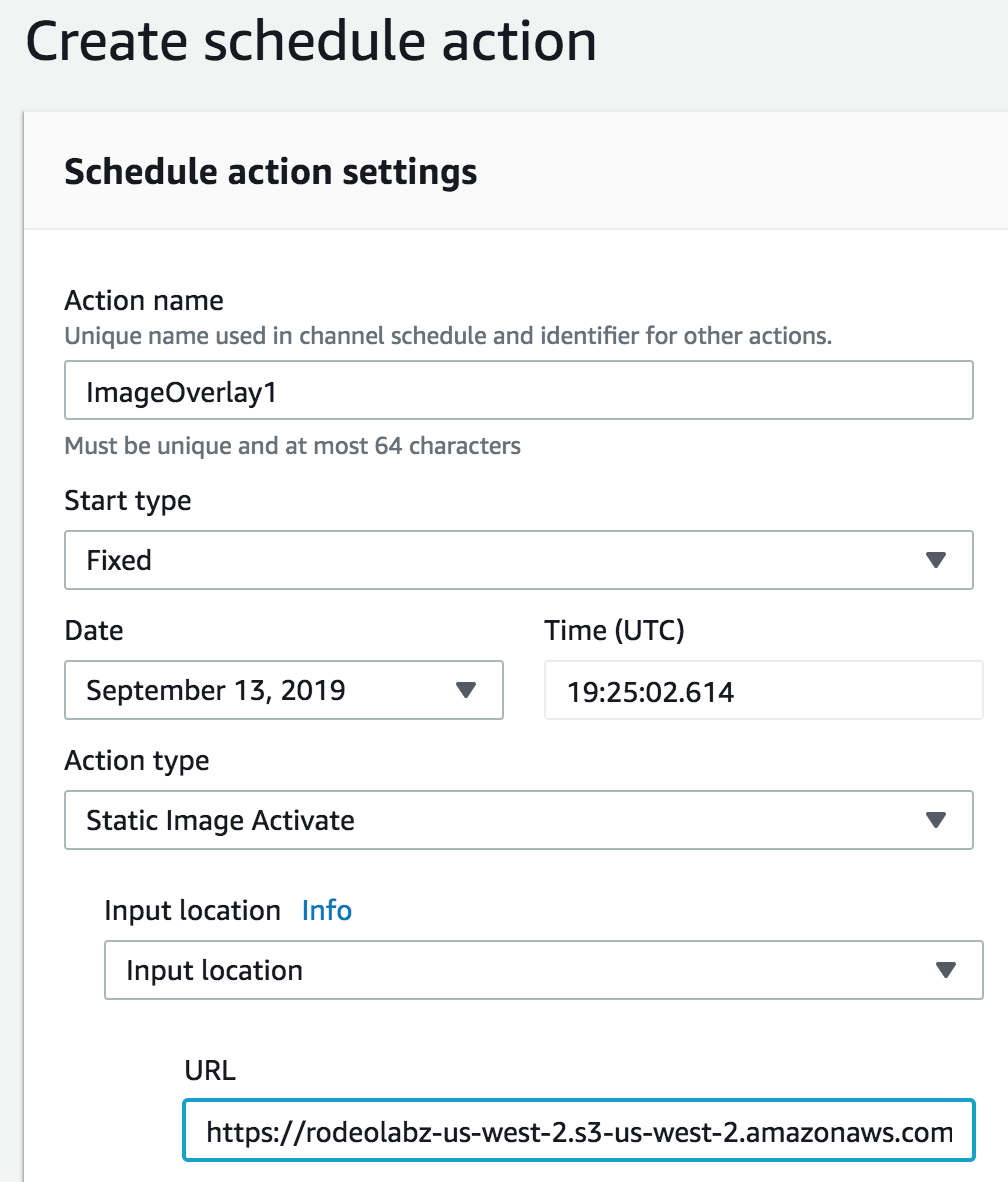Image resolution: width=1008 pixels, height=1182 pixels.
Task: Expand the Static Image Activate dropdown
Action: point(519,820)
